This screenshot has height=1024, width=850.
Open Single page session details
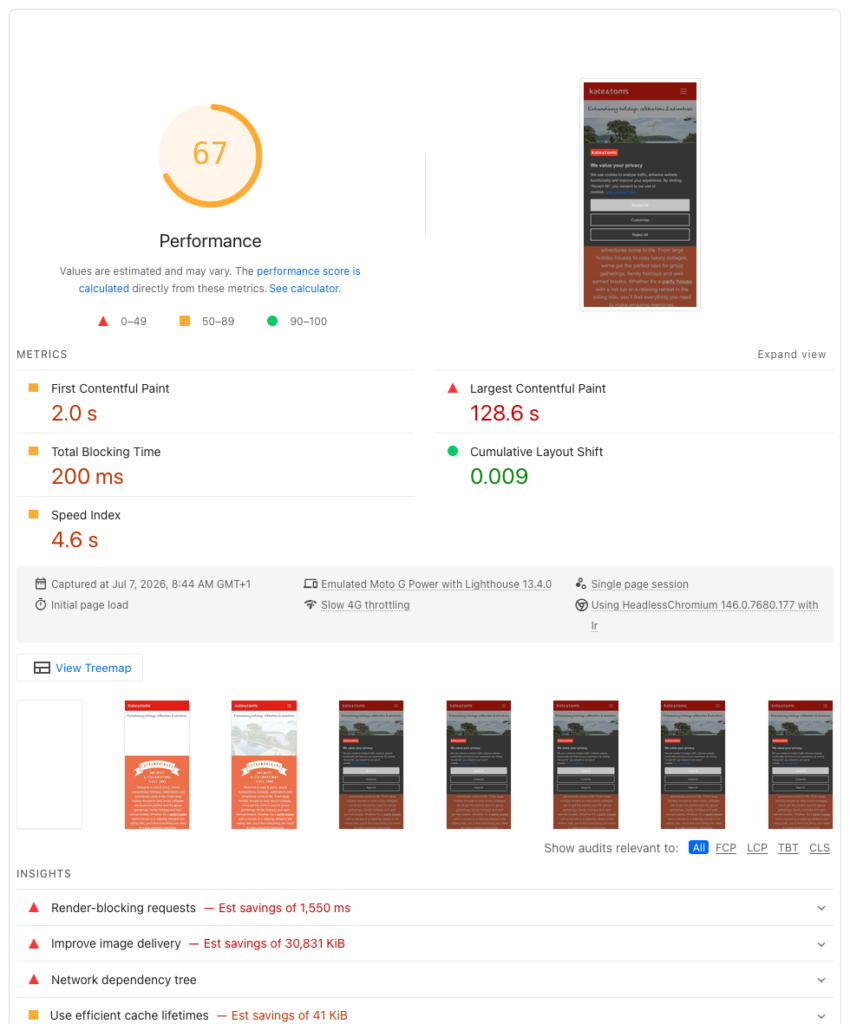pyautogui.click(x=640, y=584)
